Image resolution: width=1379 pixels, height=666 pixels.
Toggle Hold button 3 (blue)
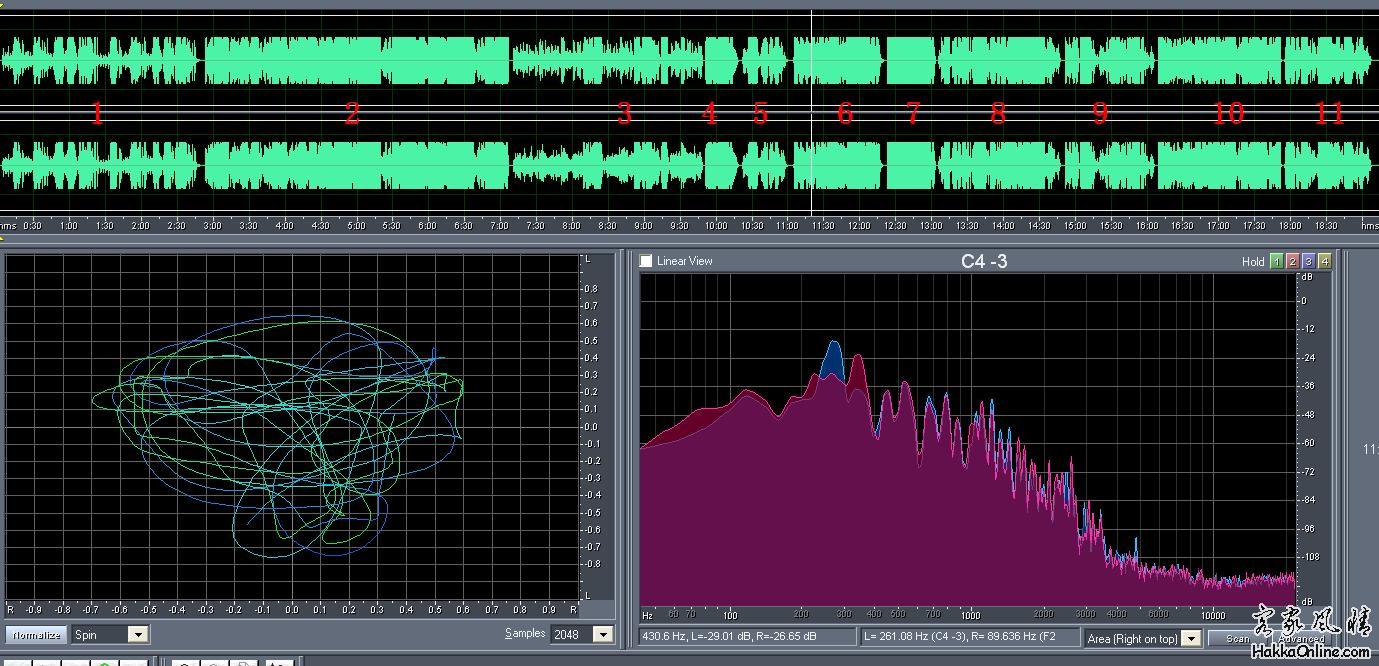click(x=1308, y=262)
